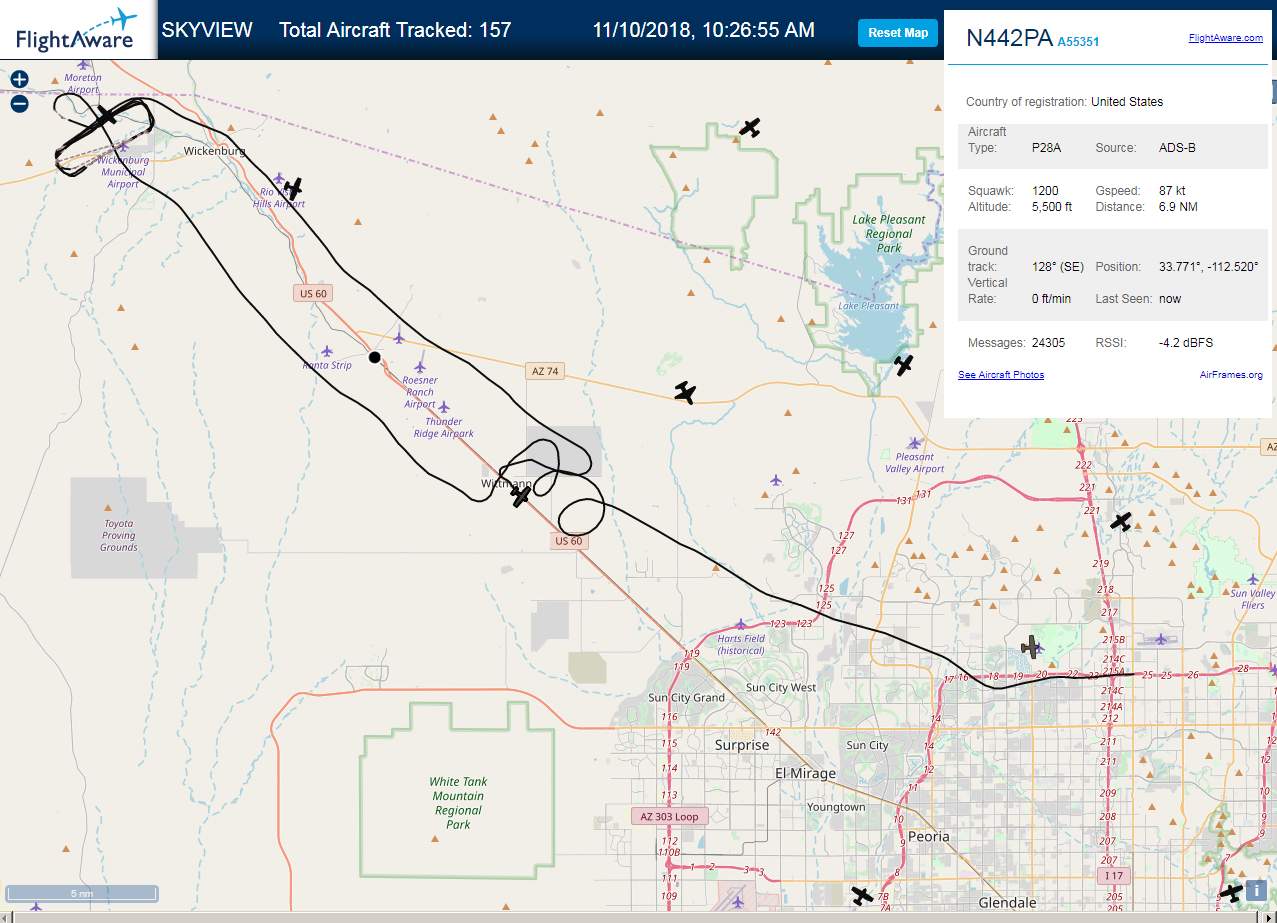Click the 5 nm scale bar
1277x923 pixels.
click(82, 893)
